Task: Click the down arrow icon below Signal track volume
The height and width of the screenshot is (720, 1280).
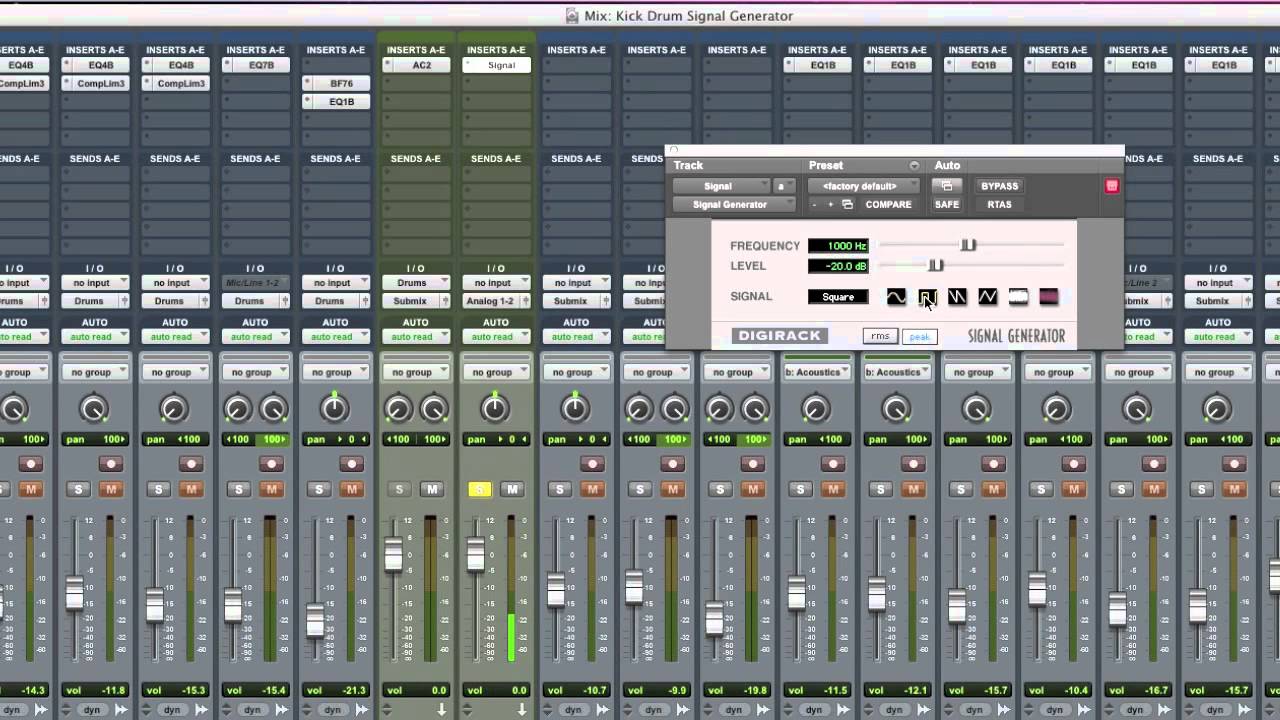Action: [521, 709]
